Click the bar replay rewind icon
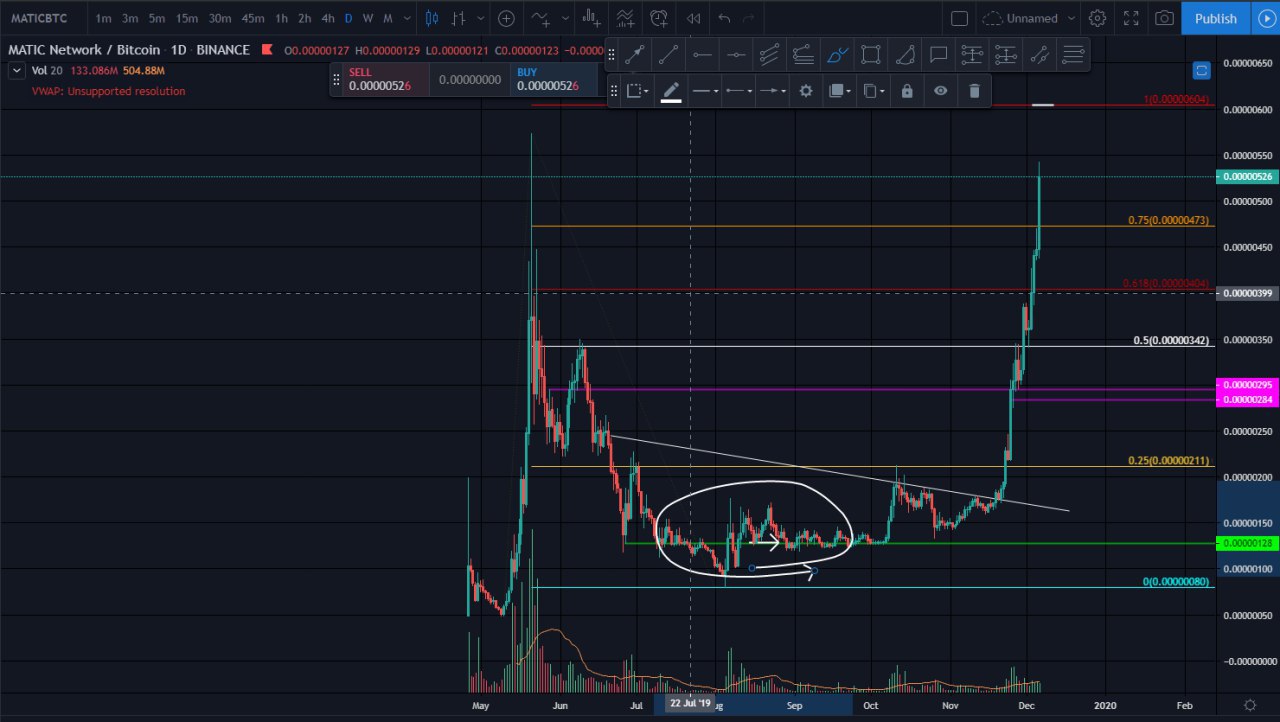 coord(693,18)
